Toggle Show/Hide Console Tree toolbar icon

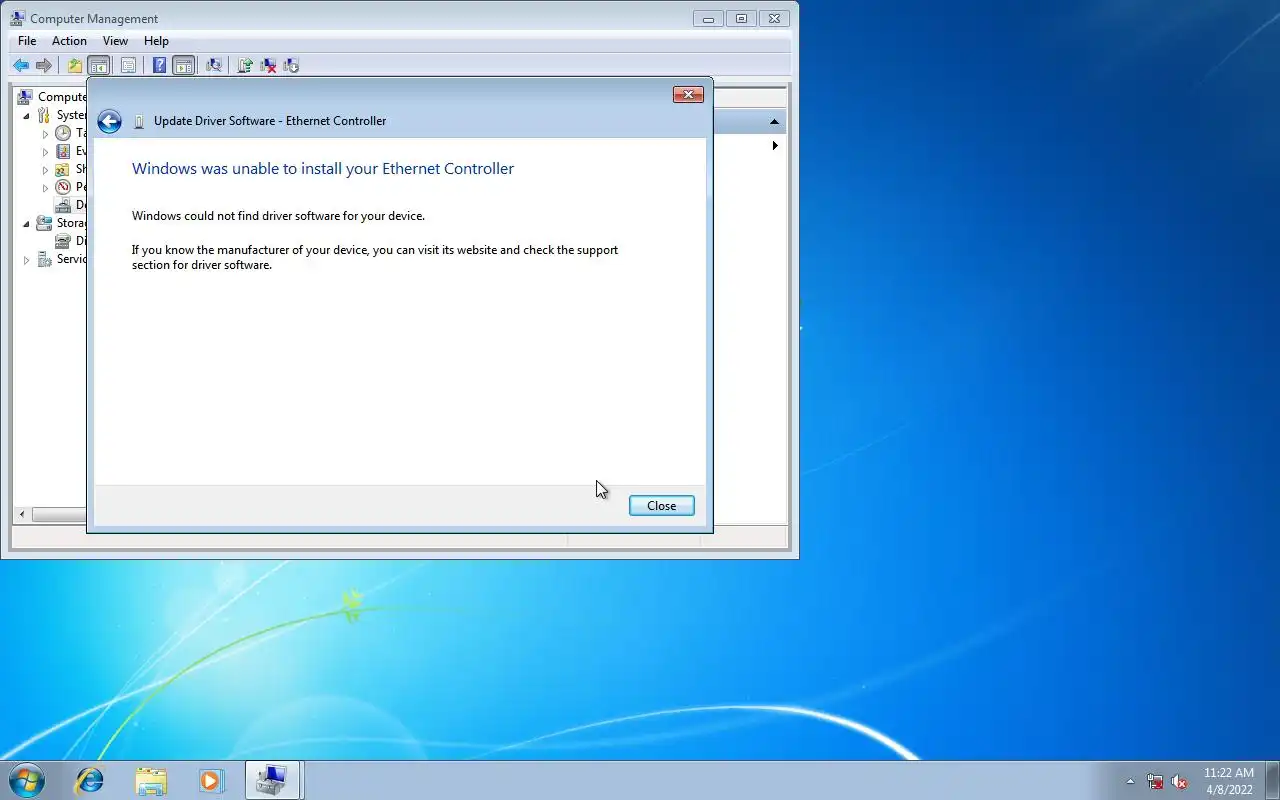coord(98,65)
